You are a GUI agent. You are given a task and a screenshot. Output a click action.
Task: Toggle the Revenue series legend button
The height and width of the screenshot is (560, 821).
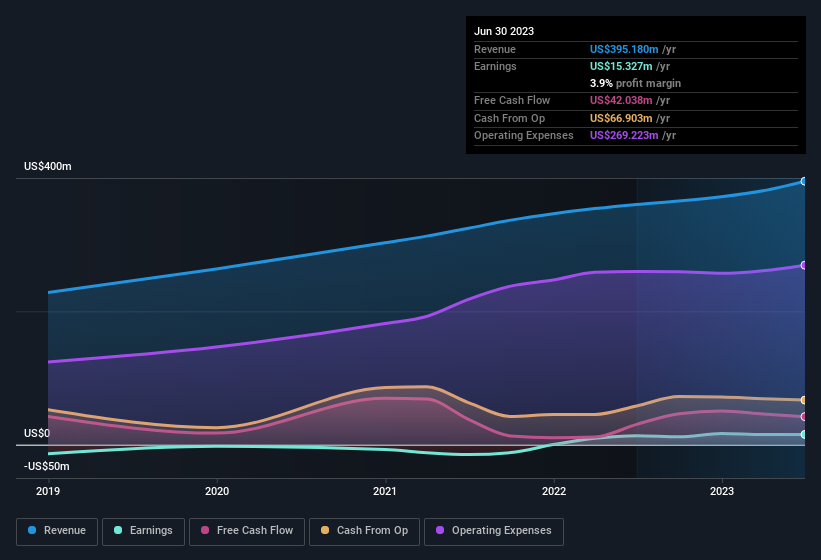(57, 531)
